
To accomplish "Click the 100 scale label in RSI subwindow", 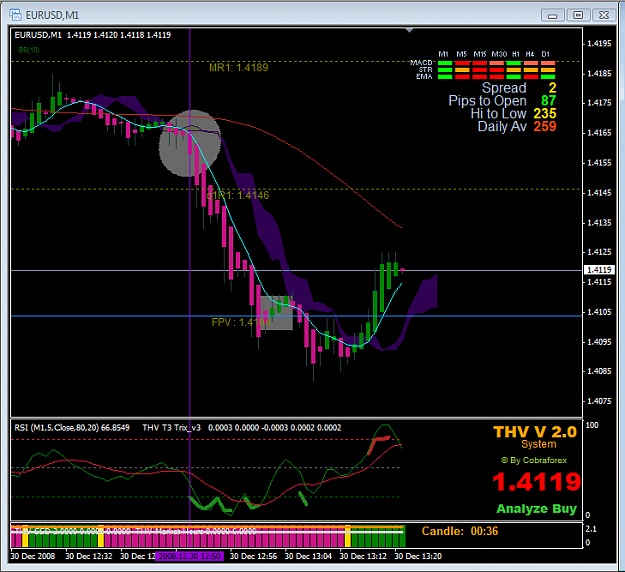I will (592, 425).
